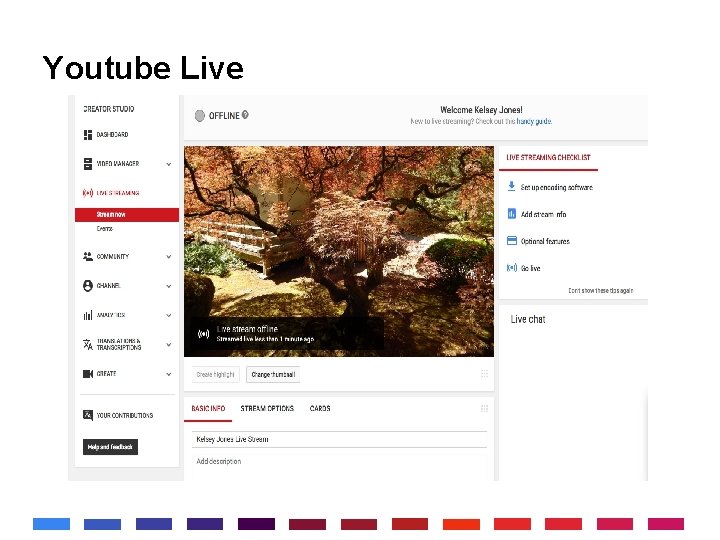
Task: Click the Live chat heading
Action: [x=528, y=319]
